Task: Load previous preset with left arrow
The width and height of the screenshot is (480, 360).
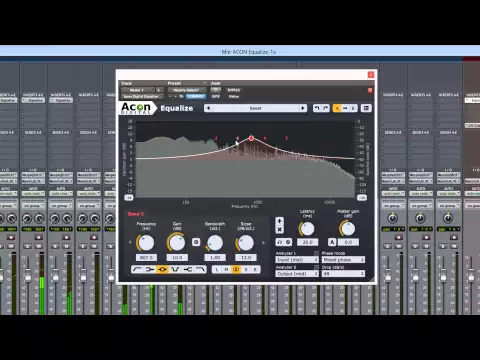Action: point(209,108)
